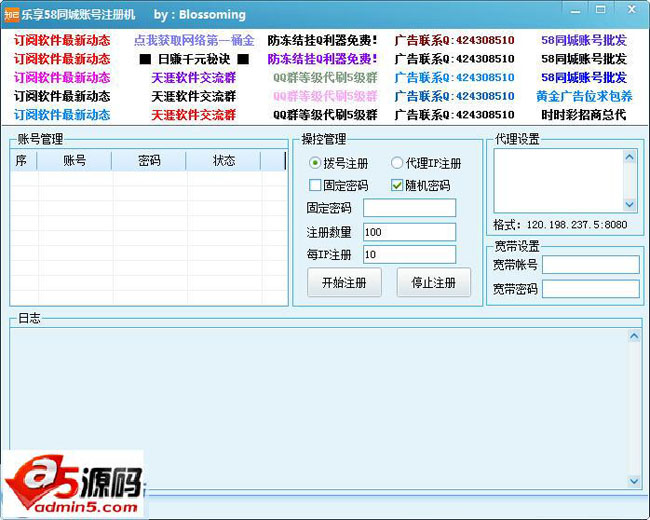Click the 账号 column header
The width and height of the screenshot is (650, 520).
click(x=75, y=161)
